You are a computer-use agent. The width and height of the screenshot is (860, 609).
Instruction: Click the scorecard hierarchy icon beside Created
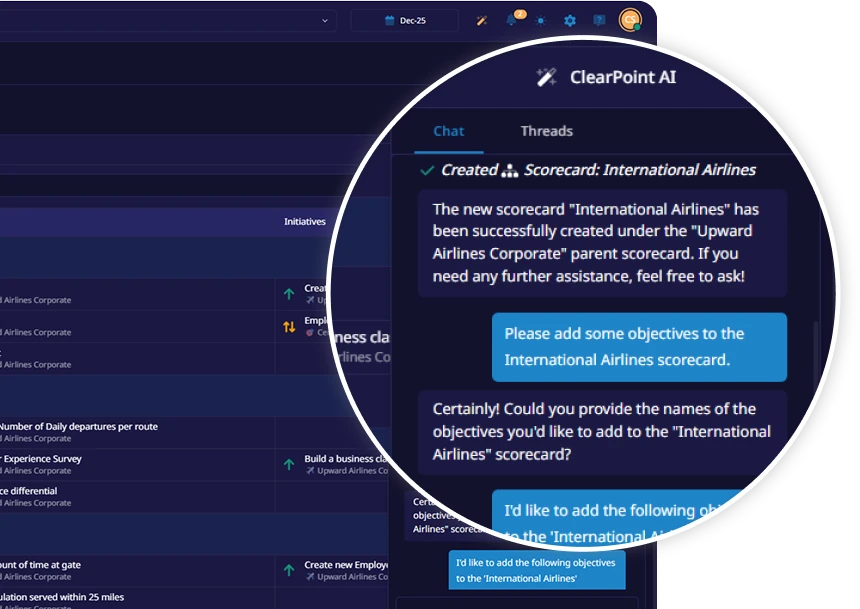coord(510,171)
